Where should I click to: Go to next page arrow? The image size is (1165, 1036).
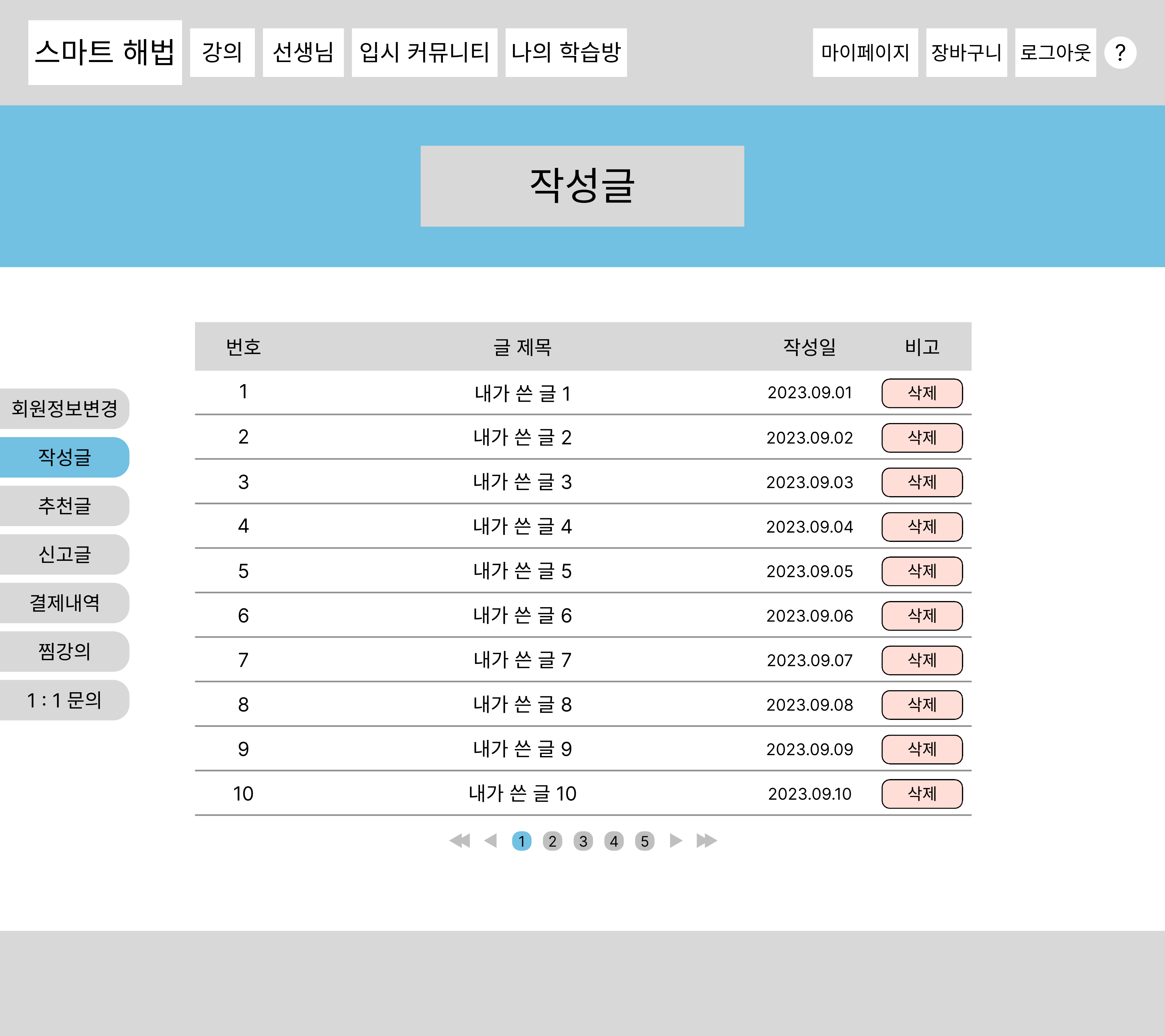click(x=675, y=841)
